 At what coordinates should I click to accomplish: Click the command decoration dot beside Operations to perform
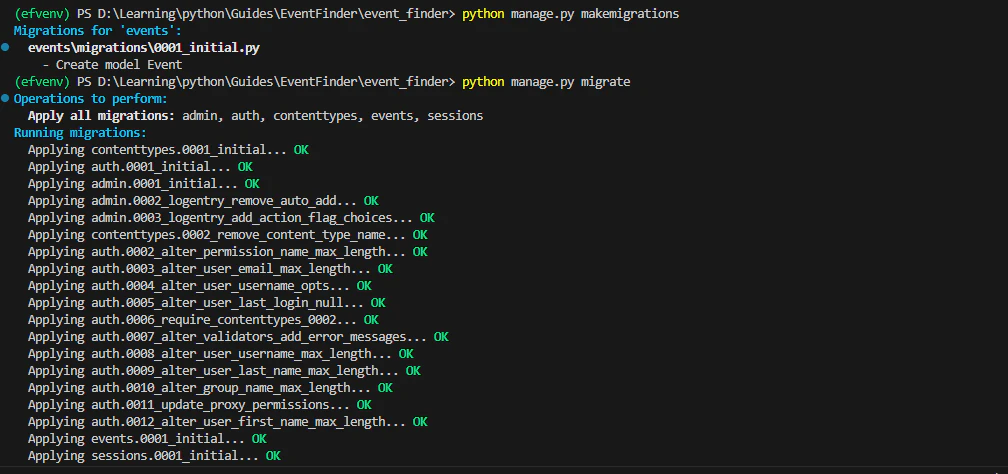pyautogui.click(x=5, y=99)
